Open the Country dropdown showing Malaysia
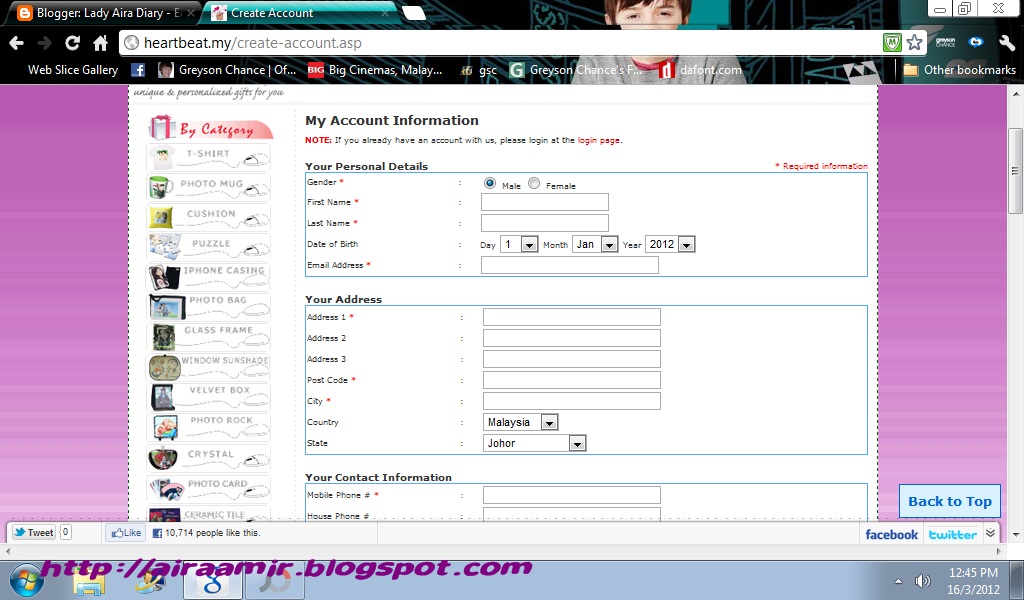Screen dimensions: 1024x600 pos(520,422)
